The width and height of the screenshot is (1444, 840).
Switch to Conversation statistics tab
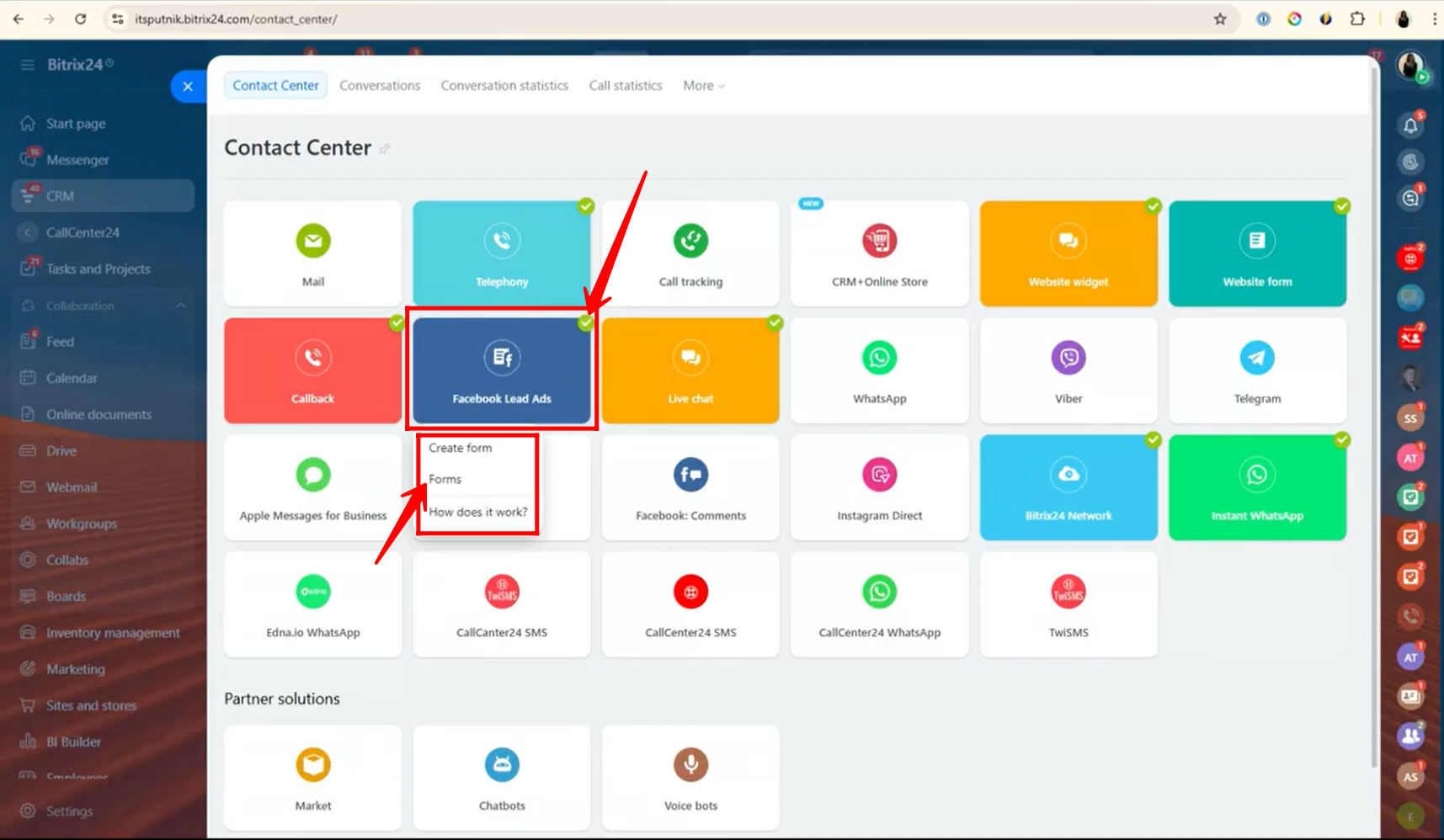tap(504, 85)
